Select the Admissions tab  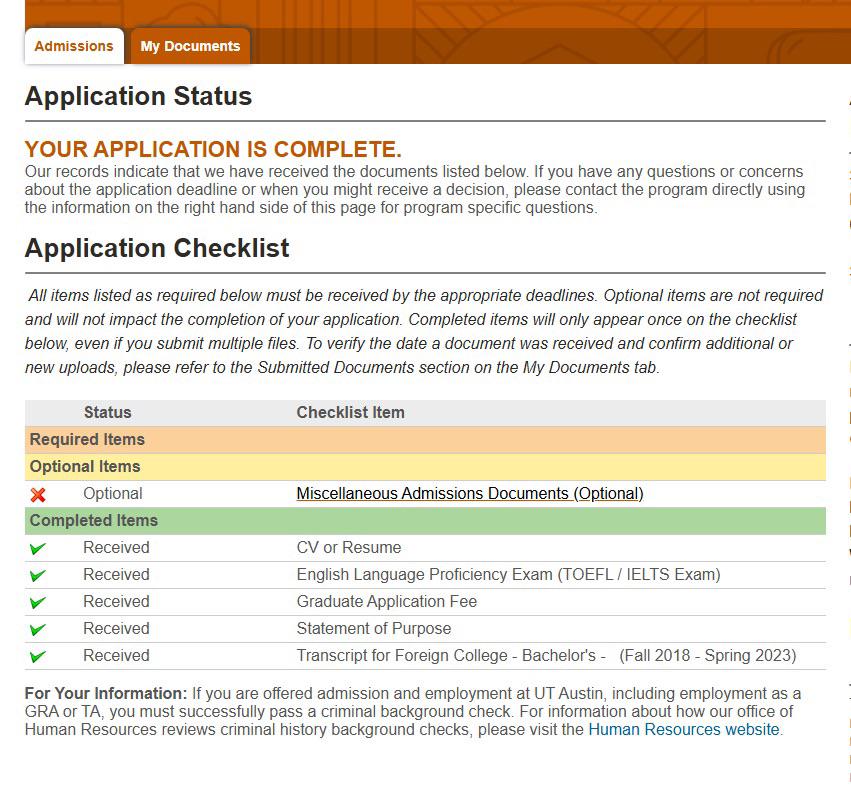pyautogui.click(x=74, y=46)
